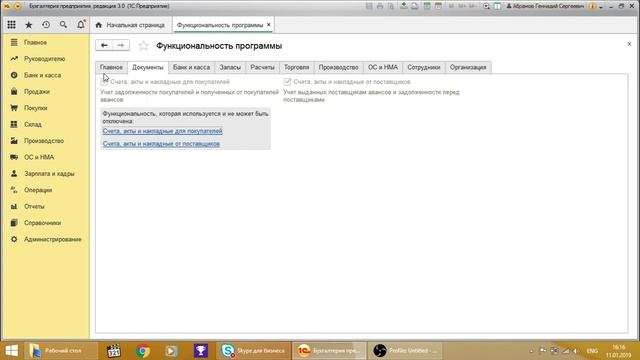Toggle 'Счета, акты и накладные от поставщиков' checkbox
Viewport: 640px width, 360px height.
[x=287, y=82]
